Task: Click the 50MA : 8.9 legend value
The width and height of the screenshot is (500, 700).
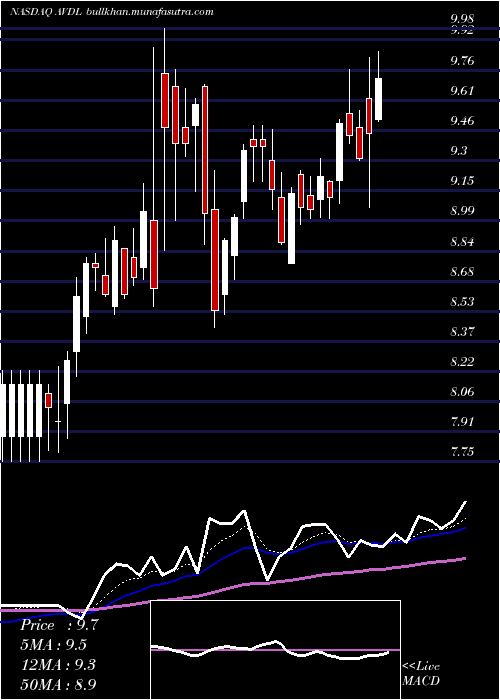Action: click(x=58, y=684)
